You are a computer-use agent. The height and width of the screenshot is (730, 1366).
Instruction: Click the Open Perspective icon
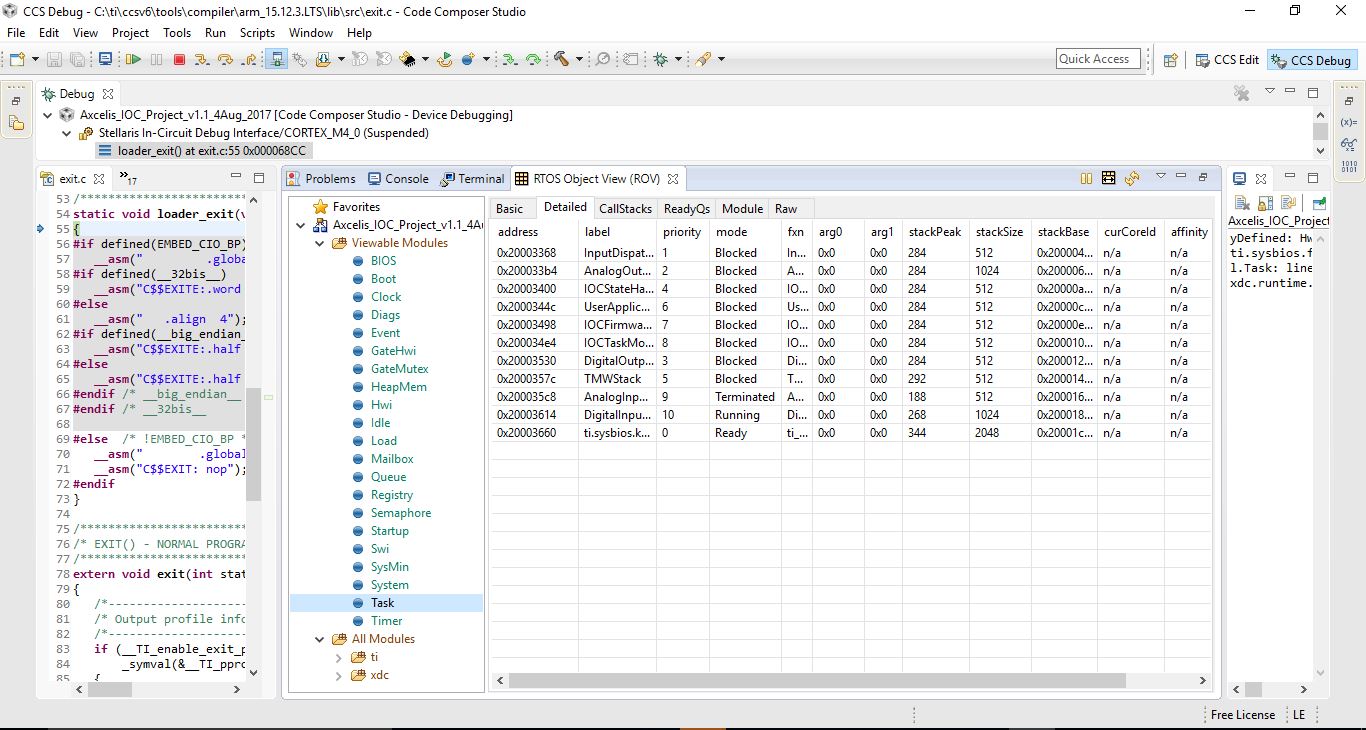[x=1170, y=60]
